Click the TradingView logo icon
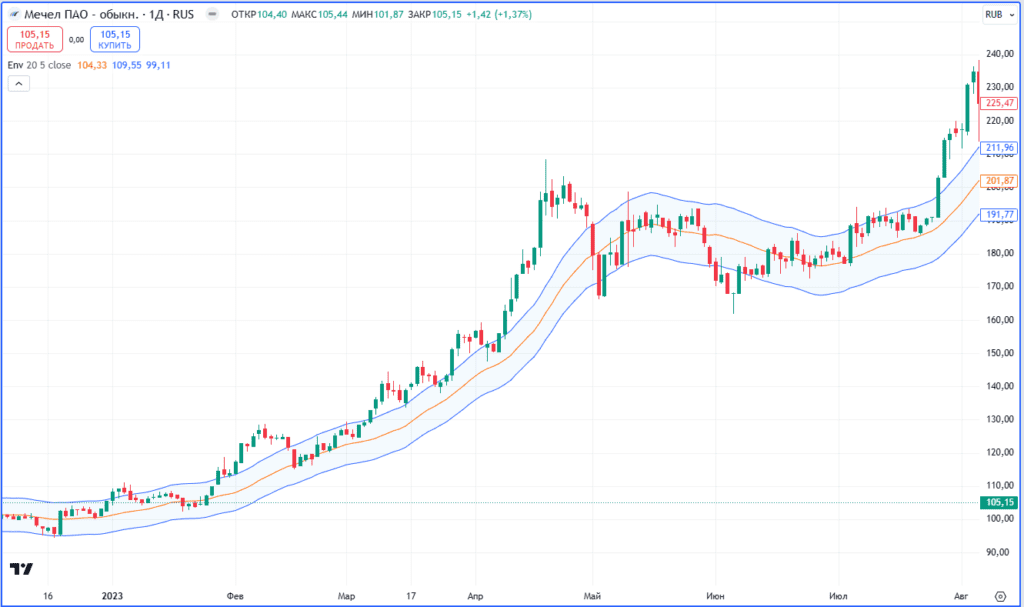Screen dimensions: 1024x607 21,568
